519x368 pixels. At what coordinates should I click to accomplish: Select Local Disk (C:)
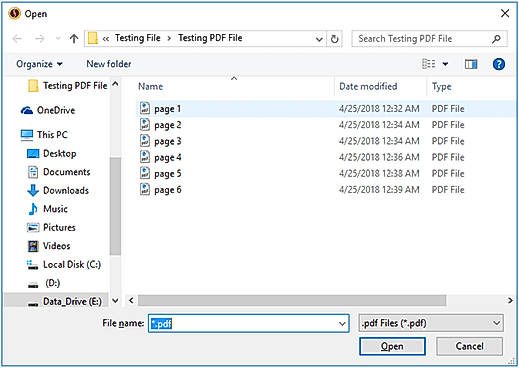point(64,265)
